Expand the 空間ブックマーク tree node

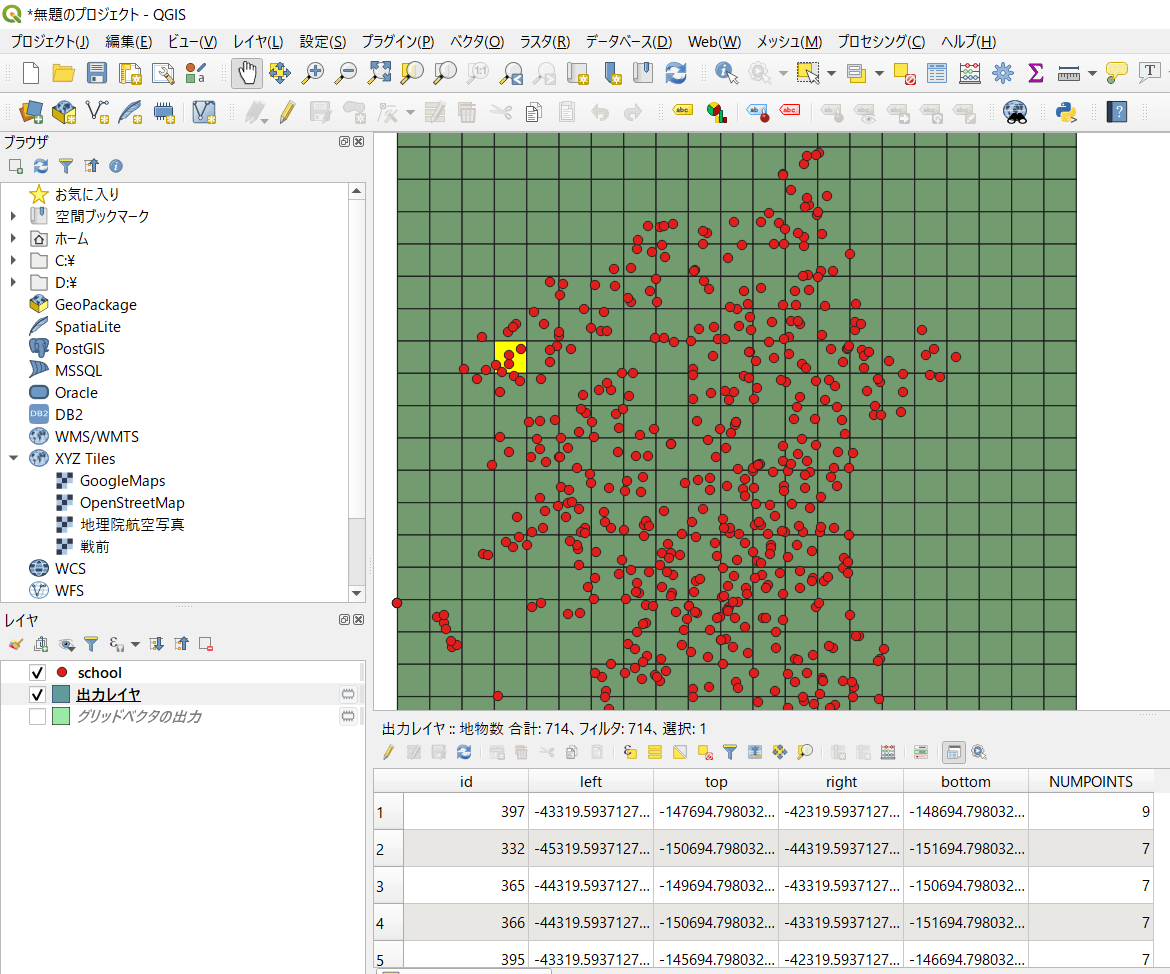pyautogui.click(x=13, y=216)
